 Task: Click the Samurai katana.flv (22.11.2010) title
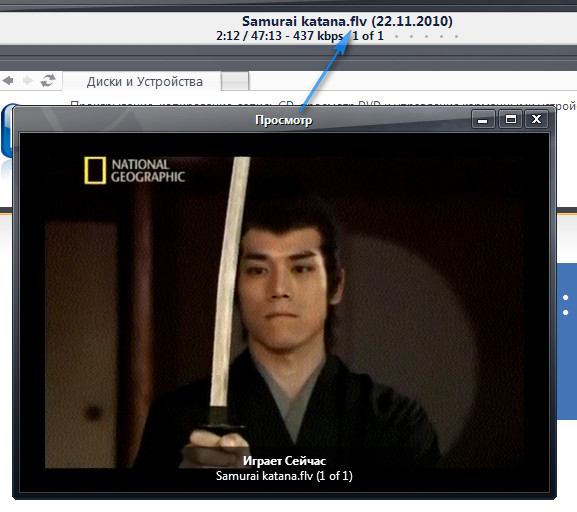tap(347, 21)
